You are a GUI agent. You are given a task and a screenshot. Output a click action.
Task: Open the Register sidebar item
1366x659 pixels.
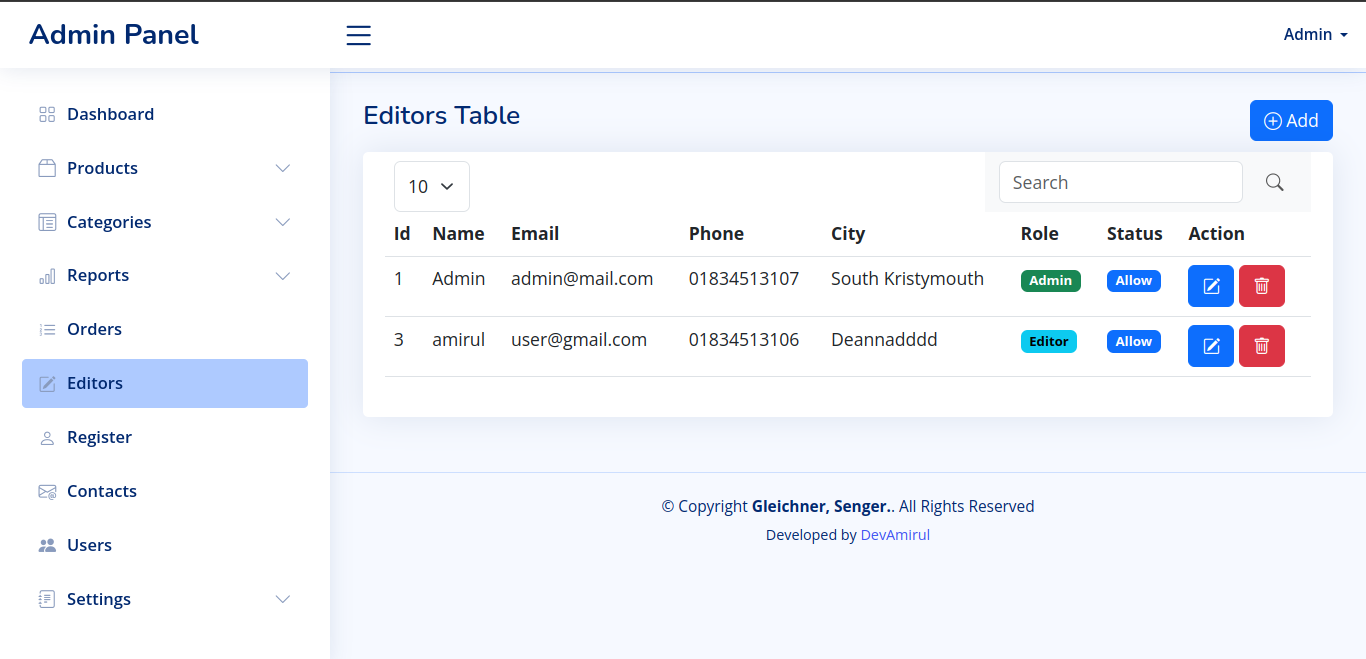(99, 437)
